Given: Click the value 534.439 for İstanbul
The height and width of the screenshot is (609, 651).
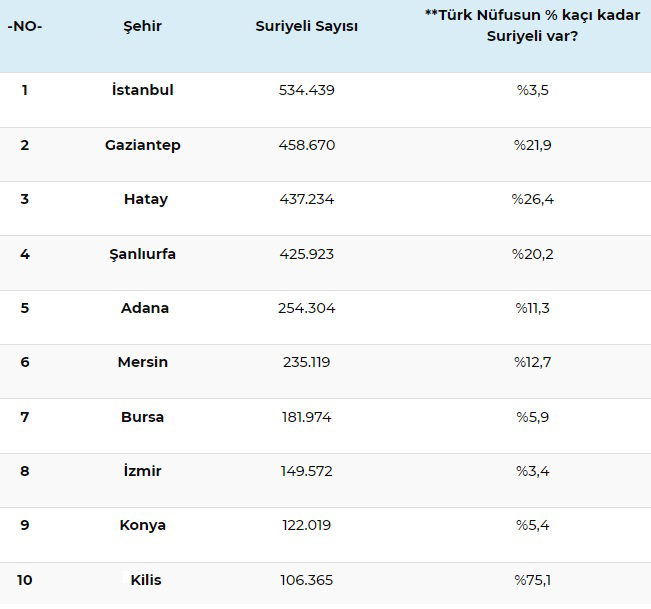Looking at the screenshot, I should pyautogui.click(x=307, y=90).
